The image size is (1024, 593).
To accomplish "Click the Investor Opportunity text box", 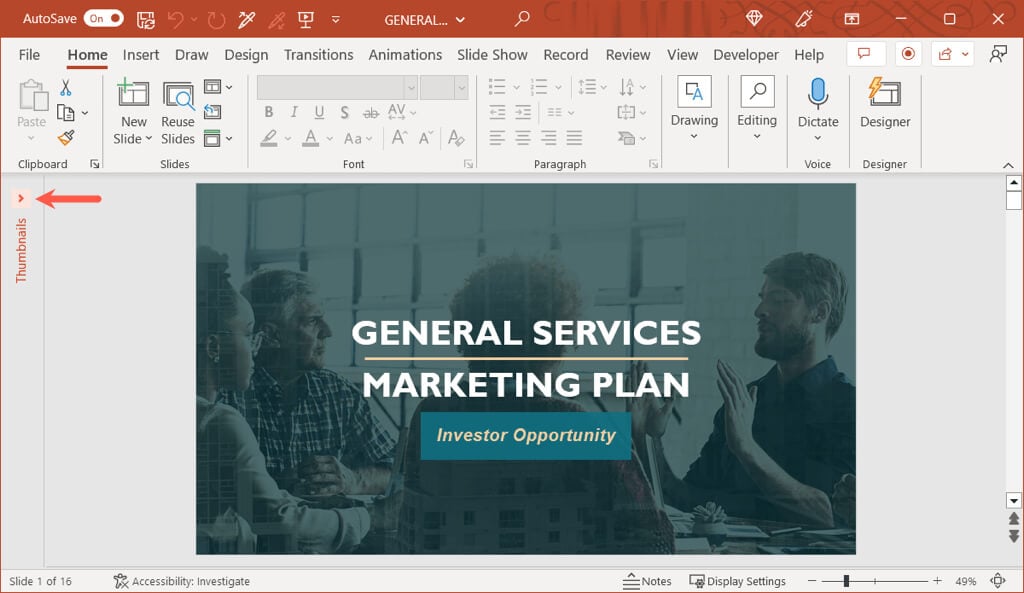I will (x=526, y=436).
